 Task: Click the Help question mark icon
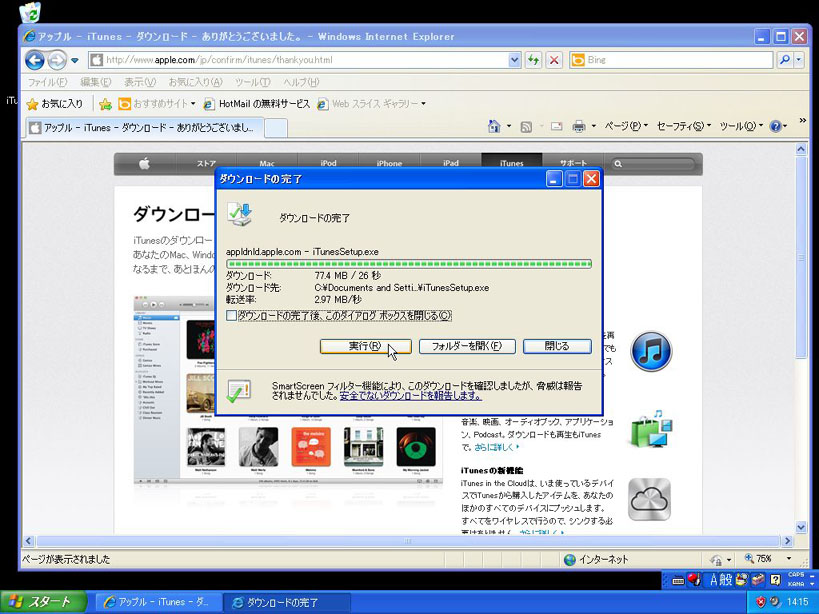775,126
